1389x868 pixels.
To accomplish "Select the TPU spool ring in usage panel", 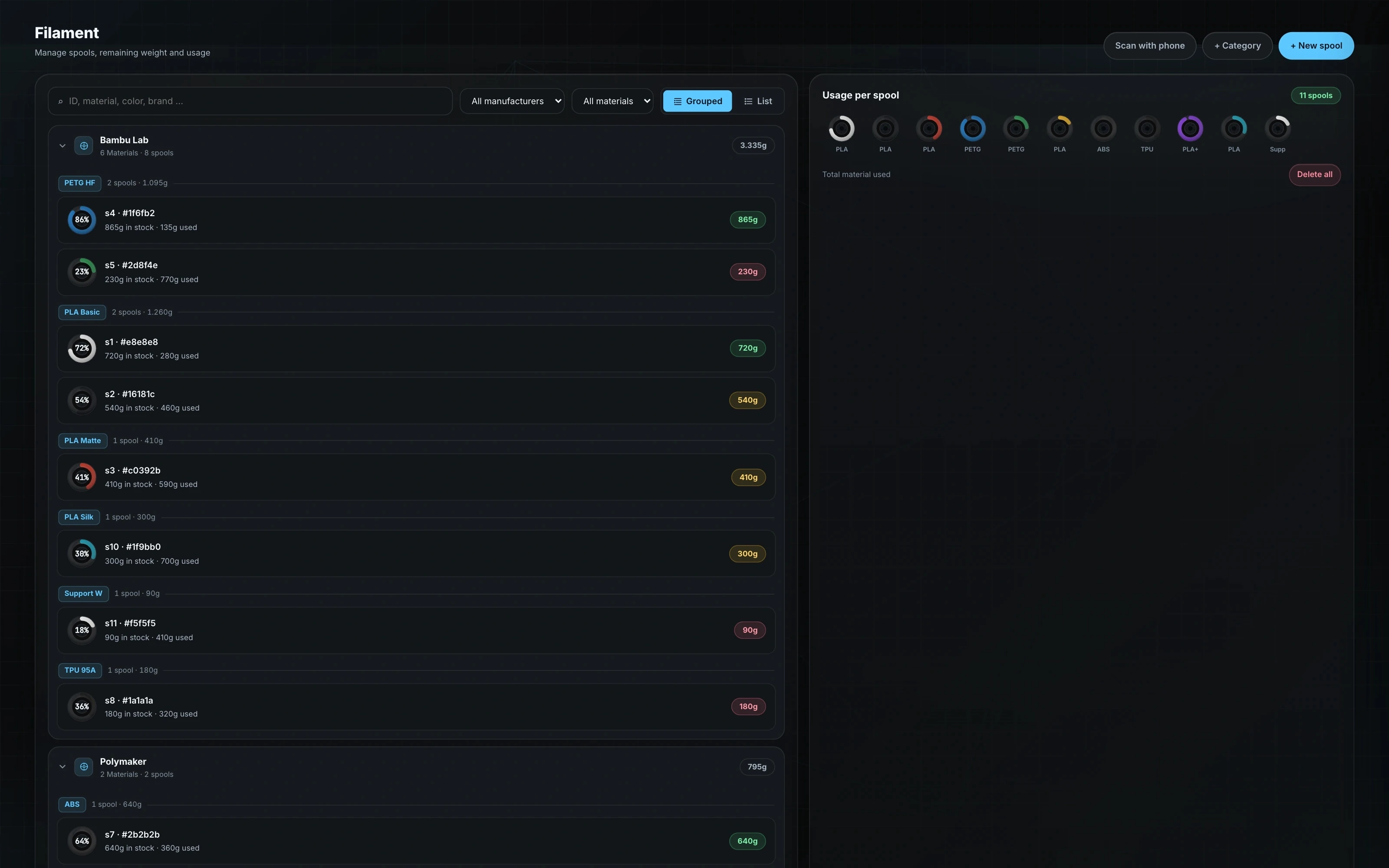I will (1147, 128).
